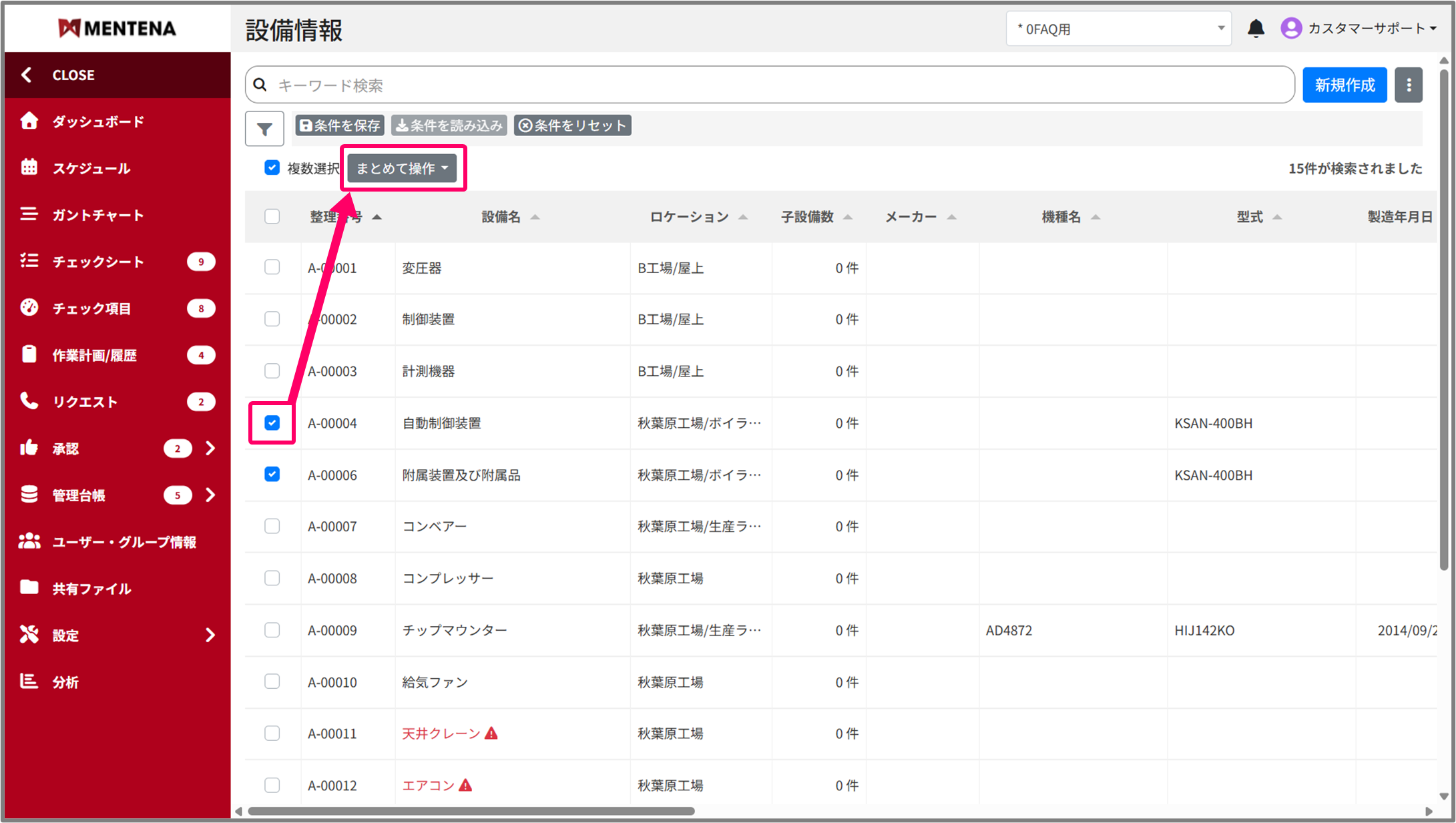Check the row A-00001 変圧器 checkbox
This screenshot has width=1456, height=823.
click(x=272, y=267)
